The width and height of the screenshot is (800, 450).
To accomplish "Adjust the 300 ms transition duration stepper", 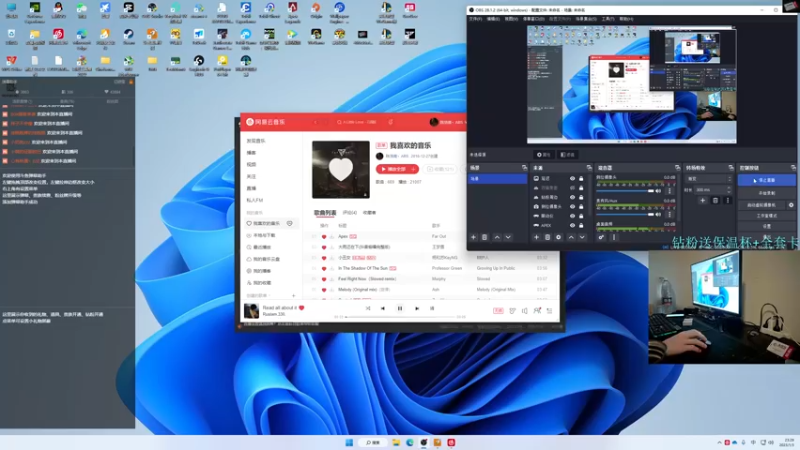I will click(730, 190).
